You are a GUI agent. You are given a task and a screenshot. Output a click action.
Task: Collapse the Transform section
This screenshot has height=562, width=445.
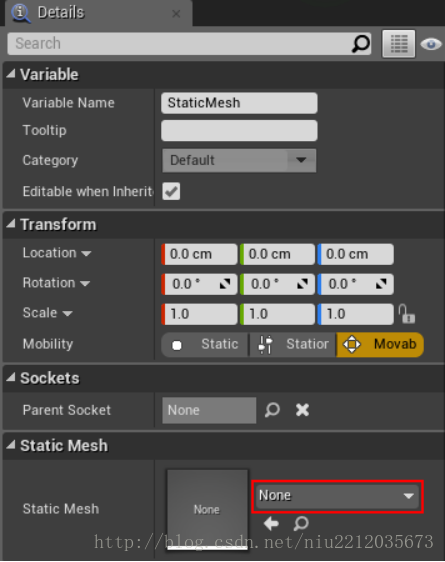(11, 224)
